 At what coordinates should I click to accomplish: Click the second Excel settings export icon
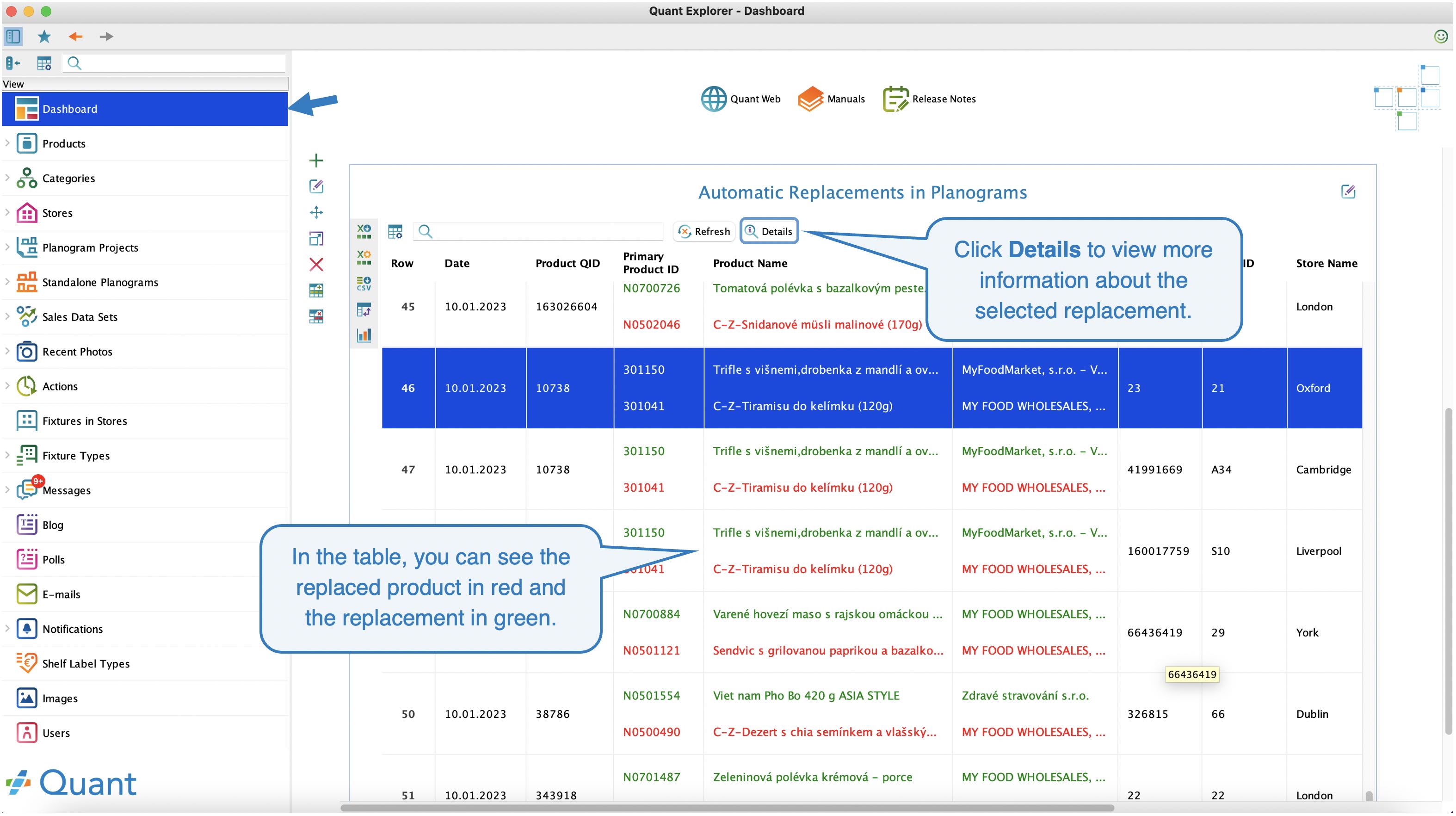(364, 257)
